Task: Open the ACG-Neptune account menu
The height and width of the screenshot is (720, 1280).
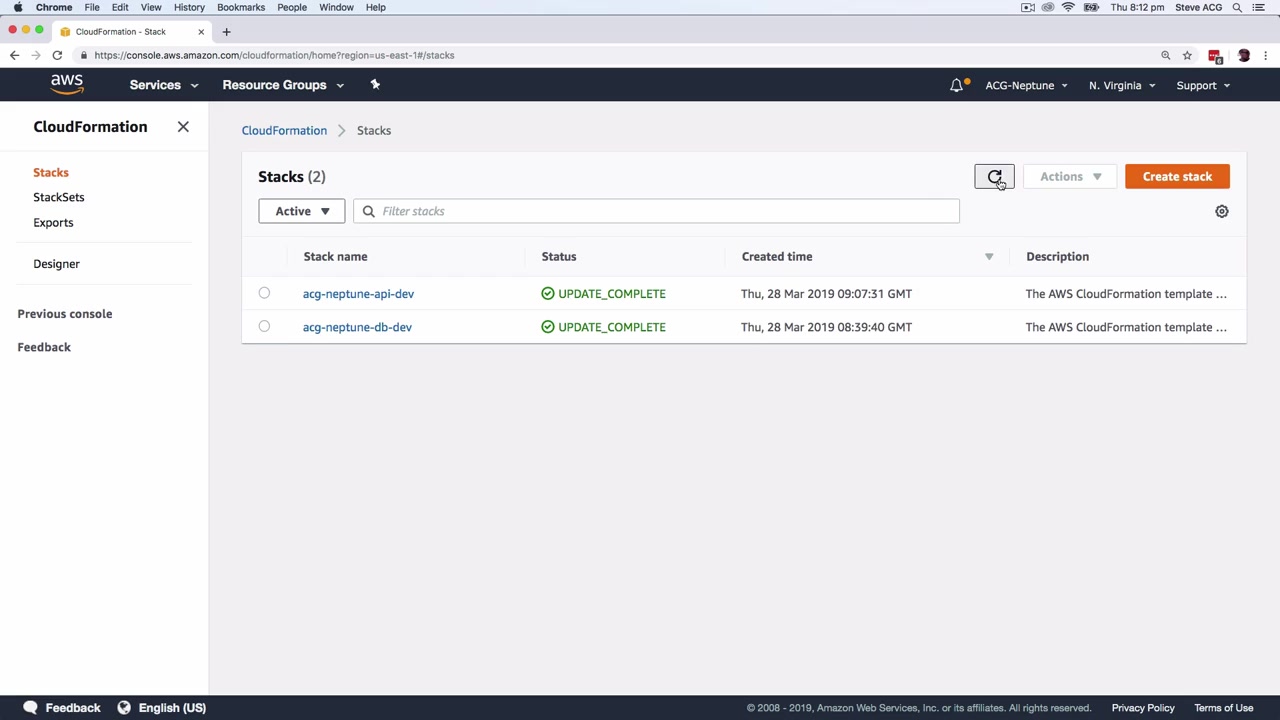Action: click(x=1026, y=85)
